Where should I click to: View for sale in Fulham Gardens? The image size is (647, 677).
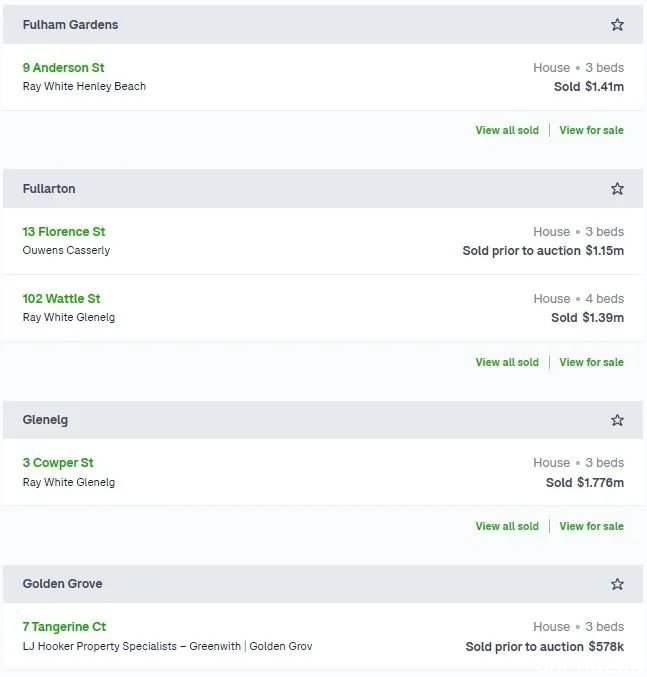[x=591, y=130]
